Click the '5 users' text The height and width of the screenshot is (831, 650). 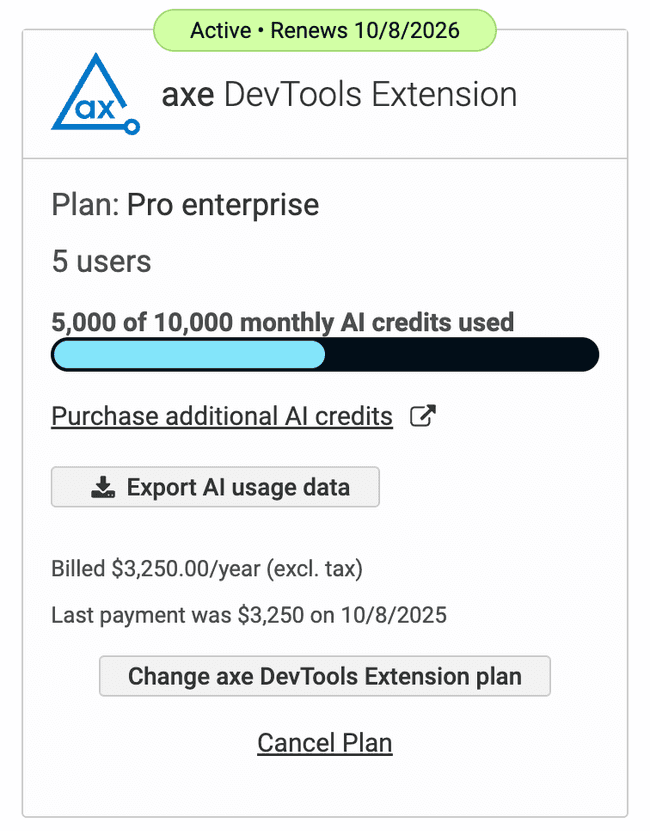(x=100, y=262)
